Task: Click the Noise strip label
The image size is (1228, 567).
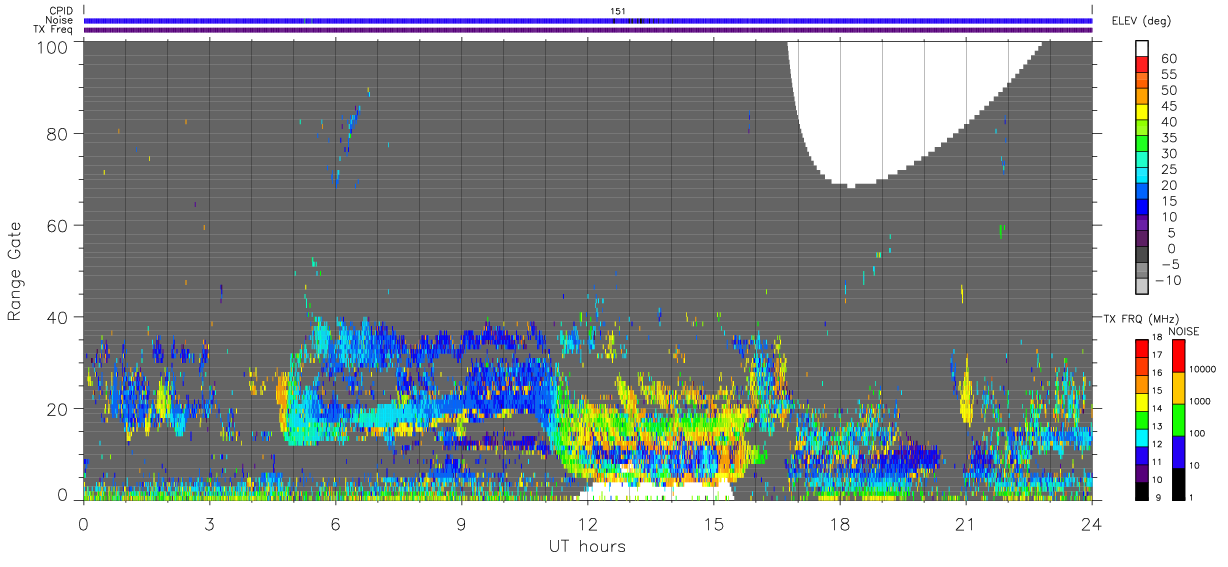Action: (60, 20)
